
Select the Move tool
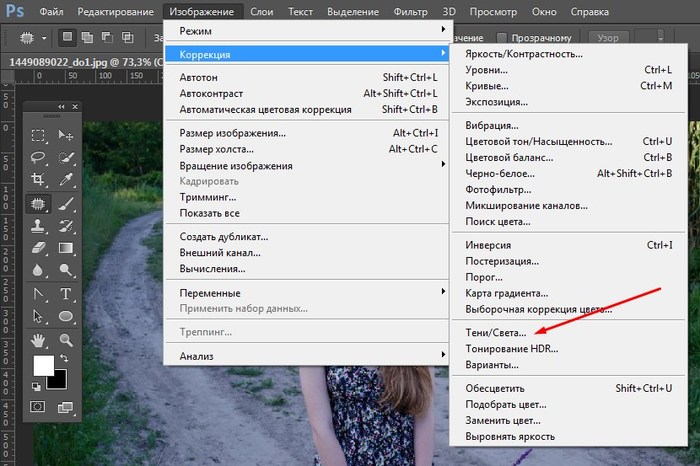66,135
